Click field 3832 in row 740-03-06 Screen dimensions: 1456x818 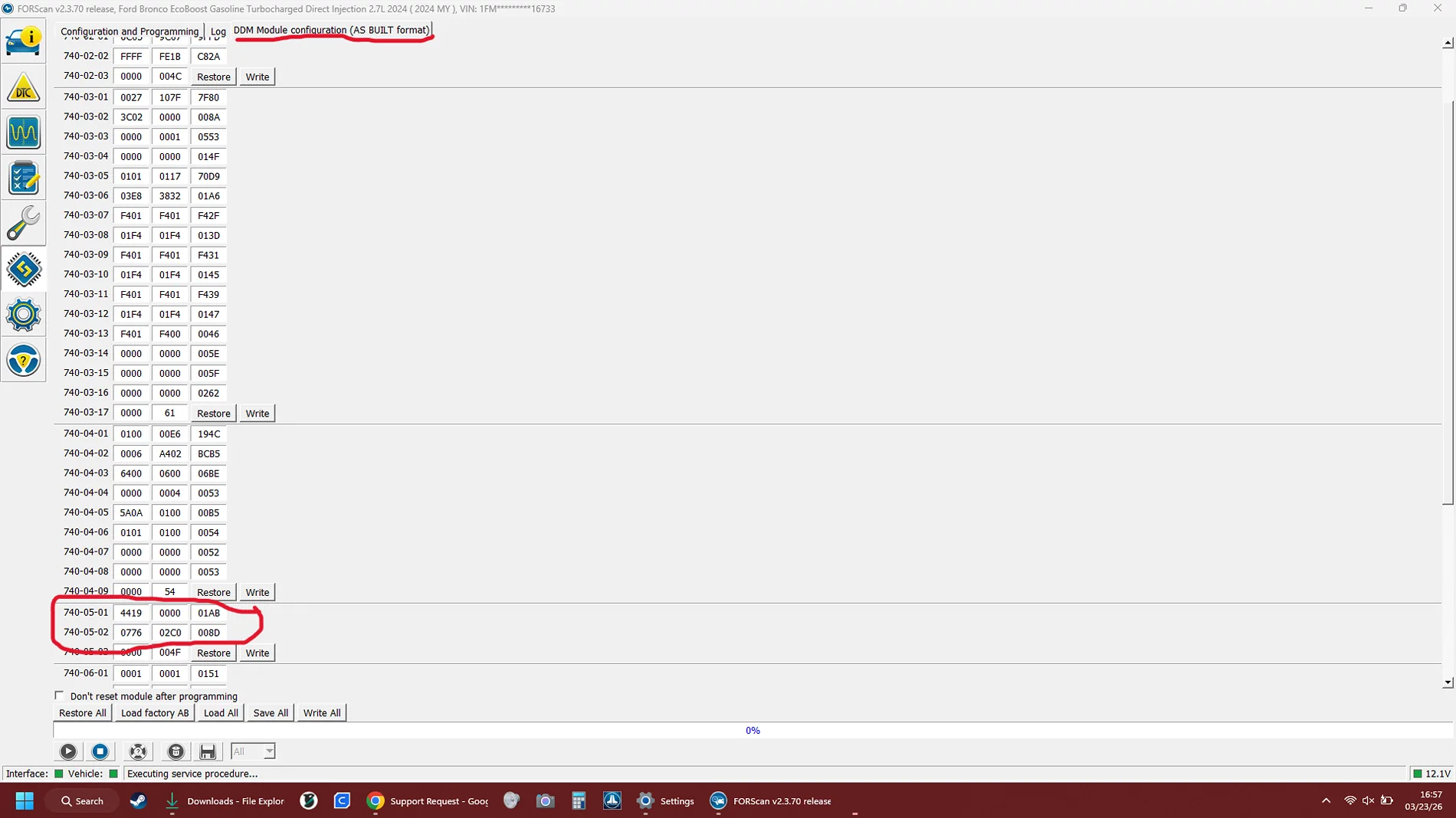(x=170, y=196)
